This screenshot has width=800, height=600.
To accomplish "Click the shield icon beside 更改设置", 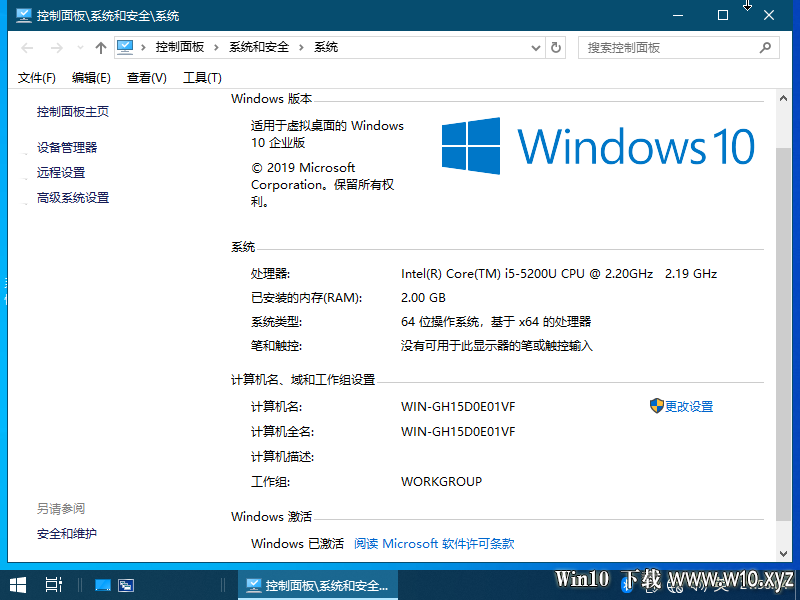I will coord(656,406).
